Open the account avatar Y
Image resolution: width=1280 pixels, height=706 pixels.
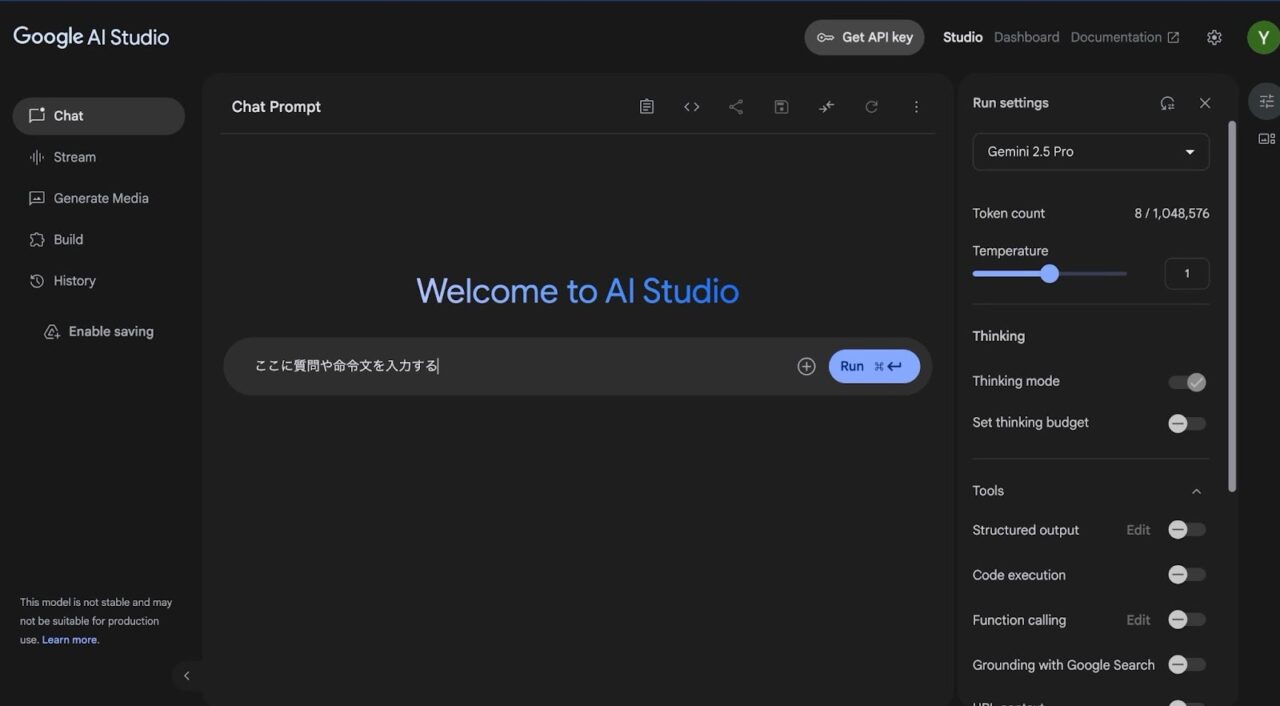coord(1263,37)
